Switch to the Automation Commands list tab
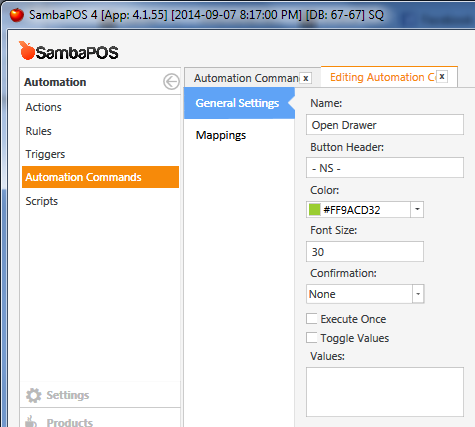475x427 pixels. (x=247, y=78)
